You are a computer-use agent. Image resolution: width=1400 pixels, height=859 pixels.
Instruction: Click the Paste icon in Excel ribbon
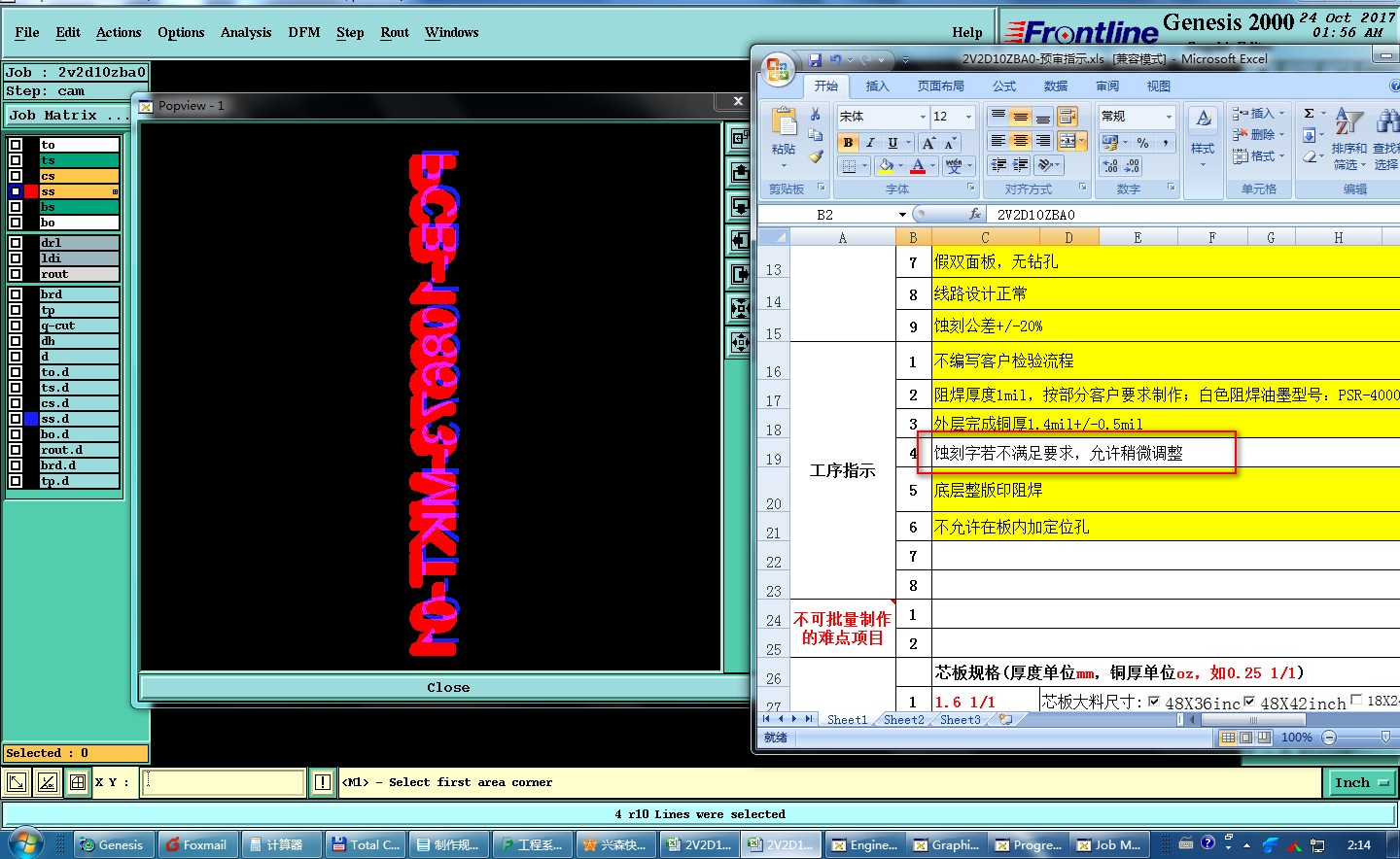pyautogui.click(x=784, y=122)
